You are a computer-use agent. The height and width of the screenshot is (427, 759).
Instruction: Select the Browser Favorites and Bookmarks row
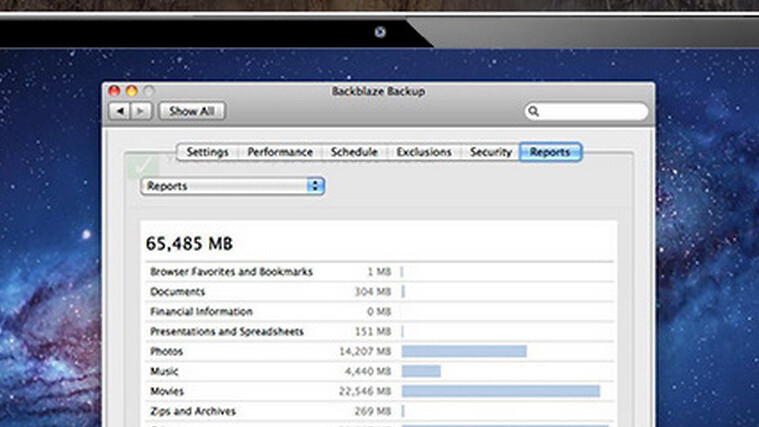pos(380,272)
